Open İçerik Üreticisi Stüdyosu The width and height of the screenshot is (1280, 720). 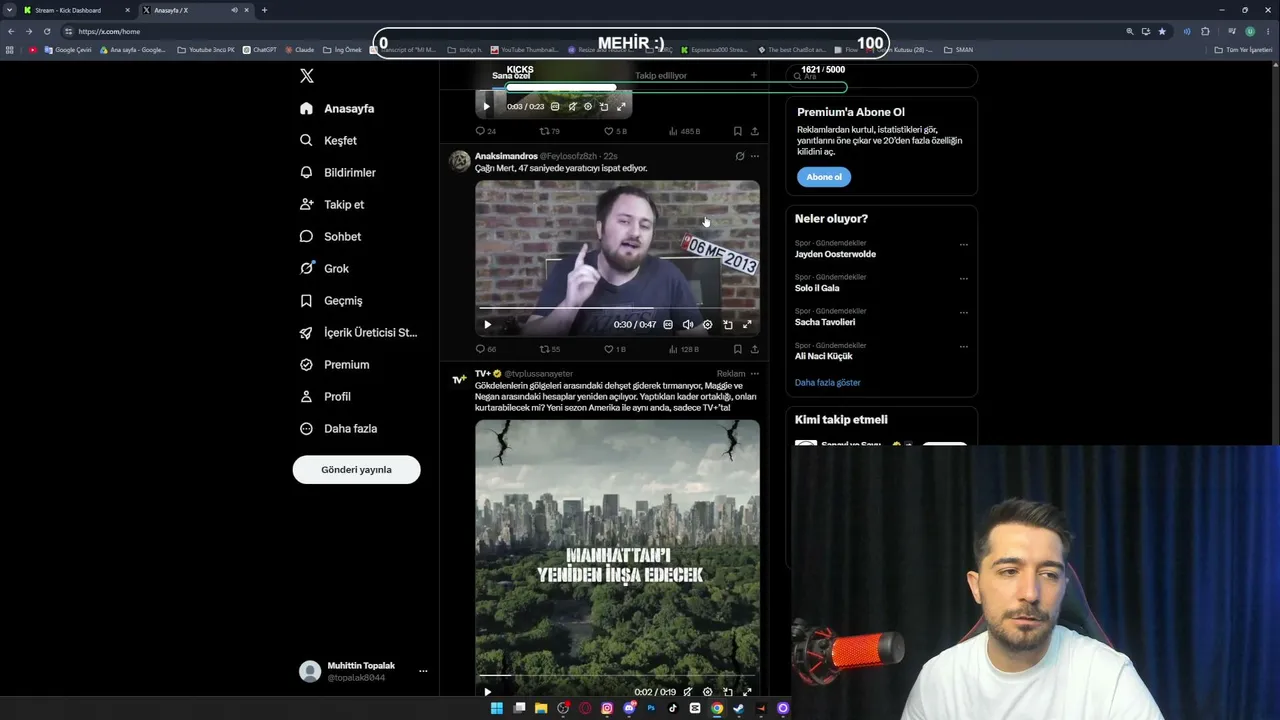click(358, 332)
